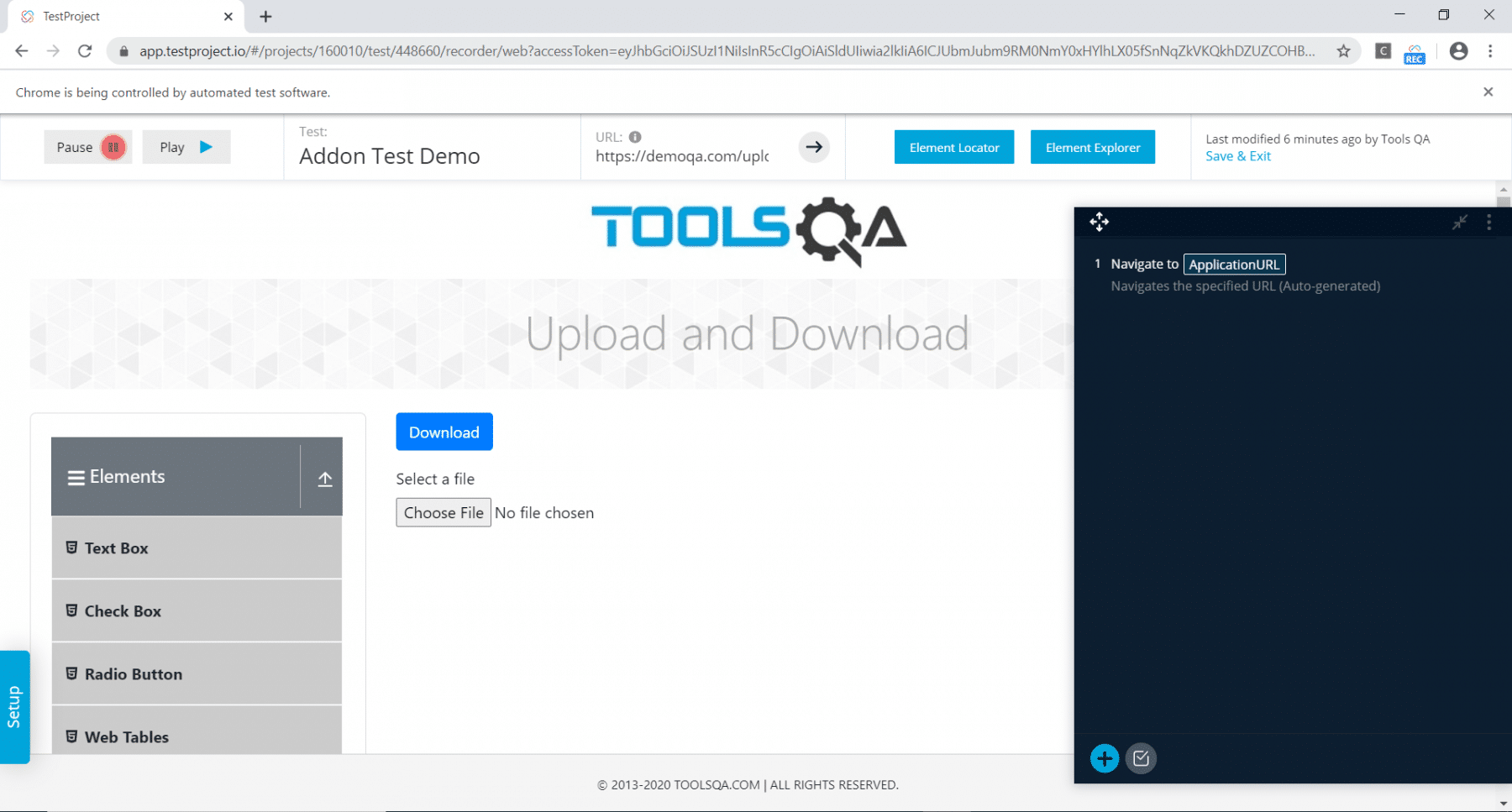Open the Element Explorer
This screenshot has height=812, width=1512.
click(1093, 147)
